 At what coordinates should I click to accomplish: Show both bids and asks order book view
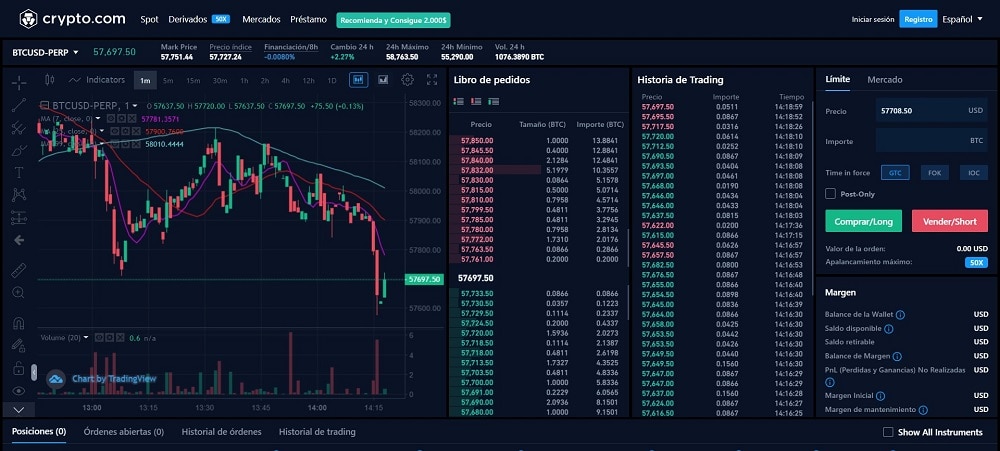pos(458,101)
